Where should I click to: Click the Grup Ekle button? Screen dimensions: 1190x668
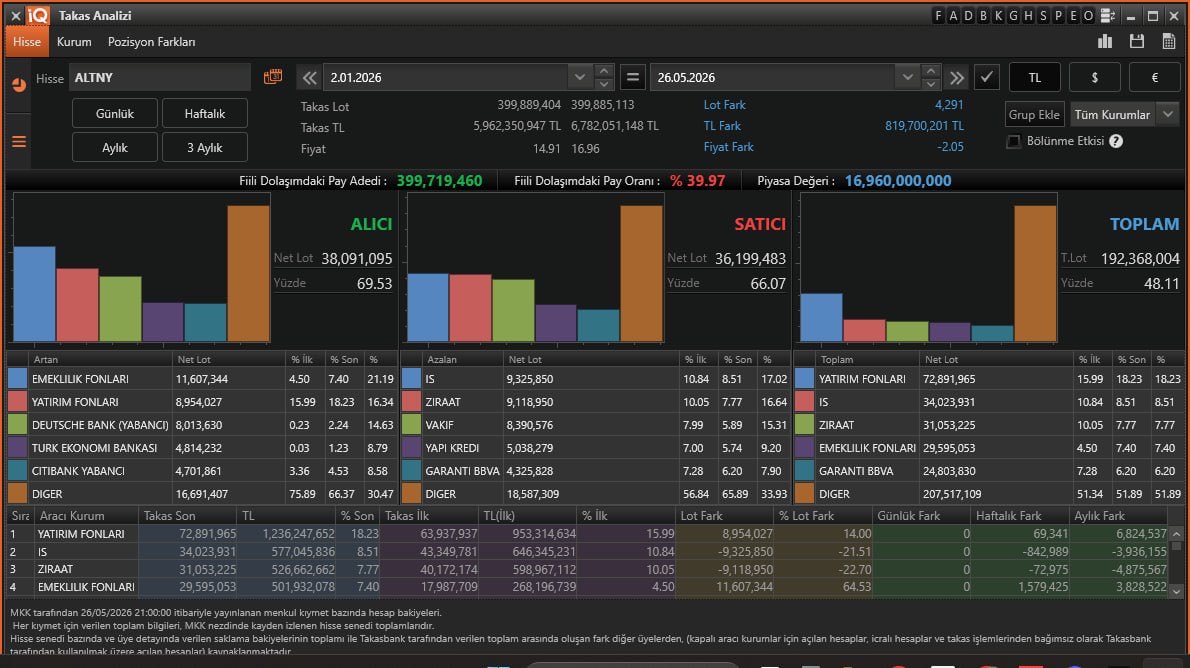point(1034,115)
